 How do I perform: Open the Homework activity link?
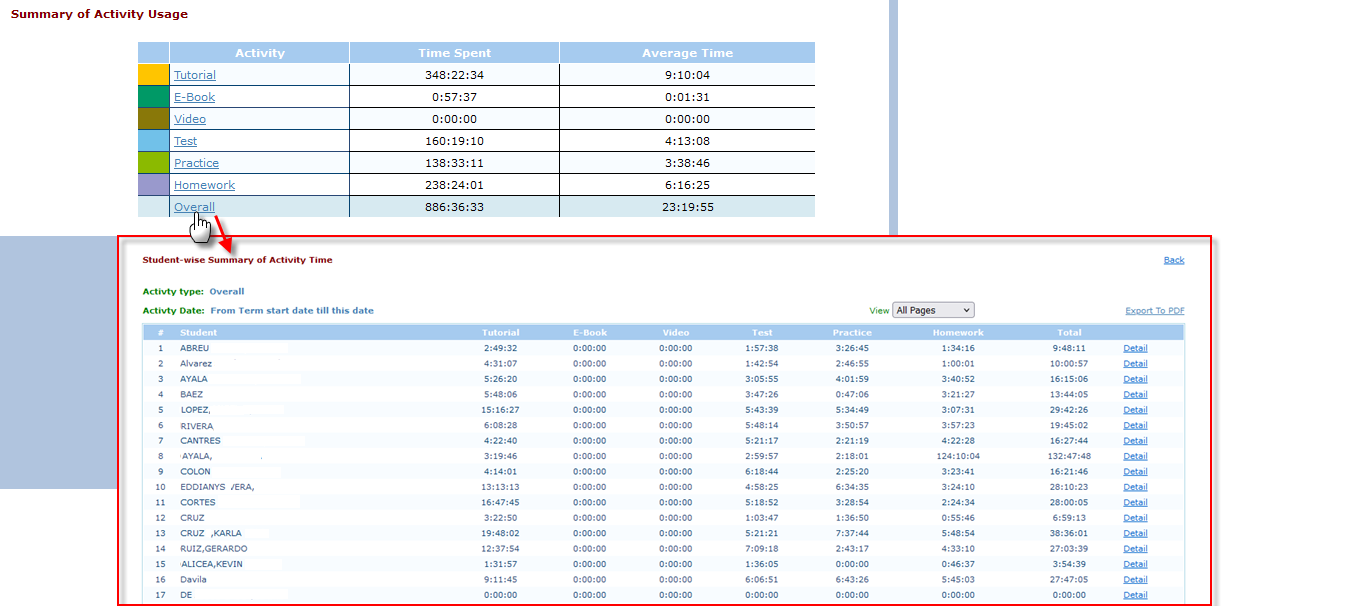[204, 185]
